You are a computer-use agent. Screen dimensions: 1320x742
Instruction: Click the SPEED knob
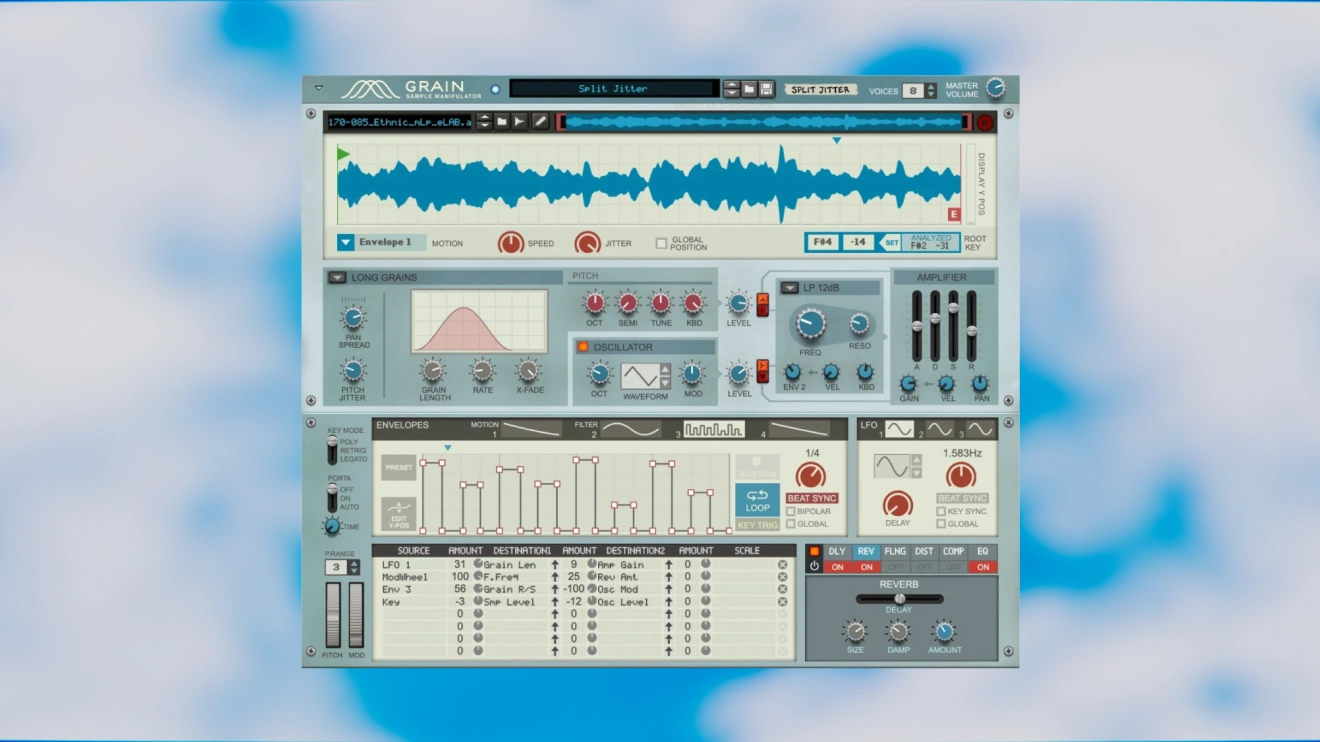tap(511, 243)
